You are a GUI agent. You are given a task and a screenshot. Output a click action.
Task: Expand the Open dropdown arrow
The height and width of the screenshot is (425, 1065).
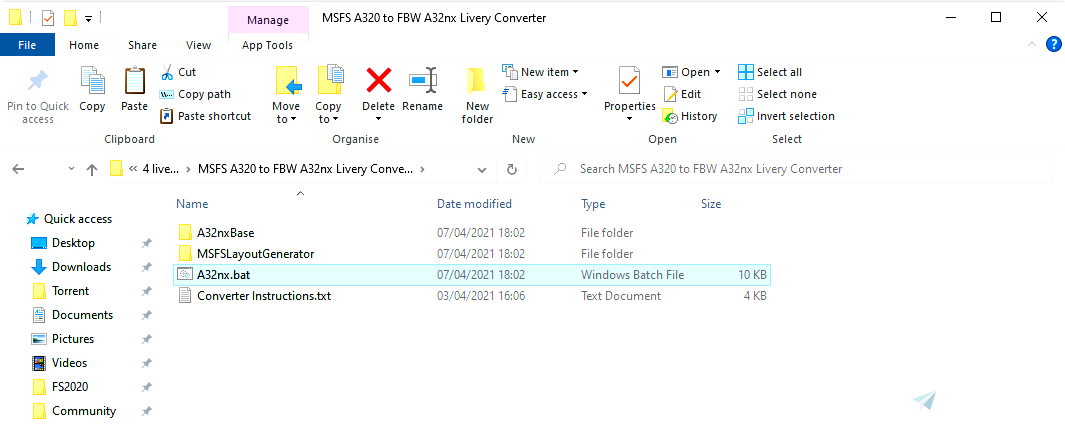tap(717, 72)
